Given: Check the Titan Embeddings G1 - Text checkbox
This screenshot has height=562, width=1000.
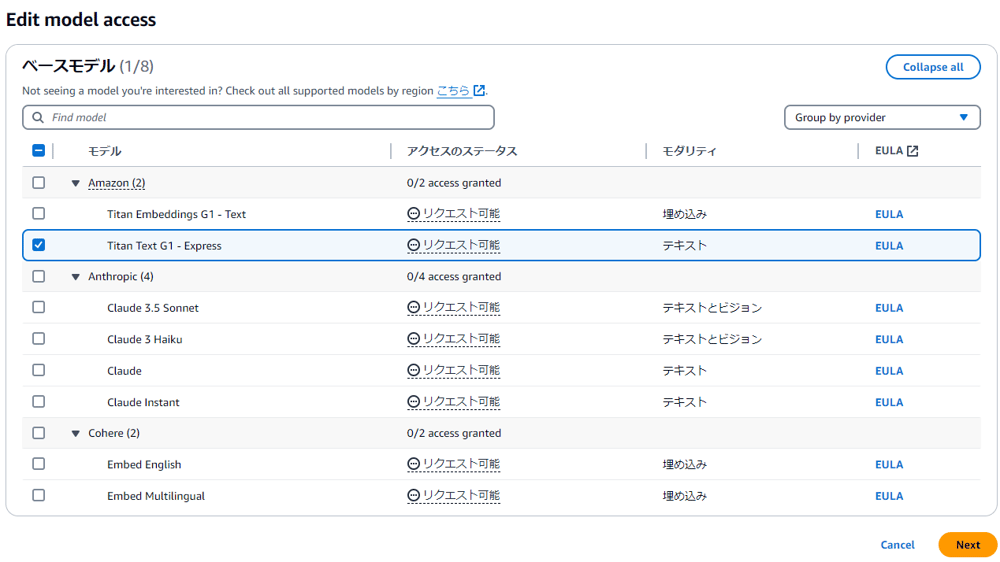Looking at the screenshot, I should pos(38,213).
